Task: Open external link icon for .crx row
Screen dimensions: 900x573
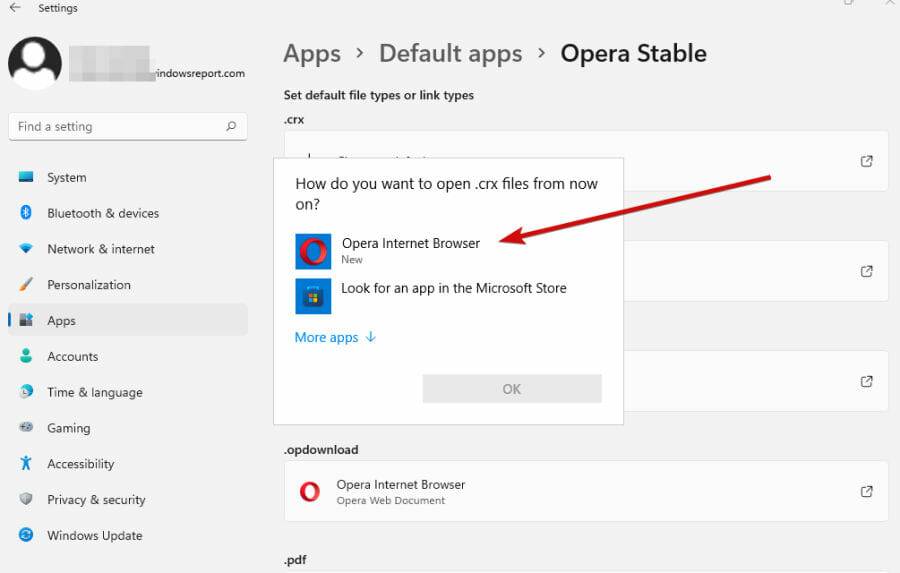Action: [x=867, y=161]
